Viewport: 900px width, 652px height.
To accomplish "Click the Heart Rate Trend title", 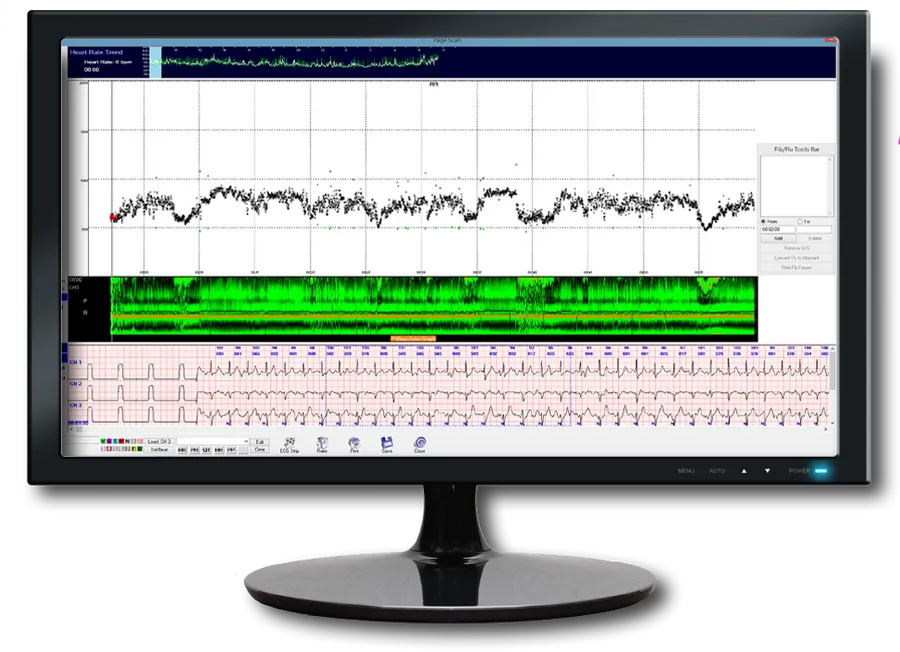I will pos(96,52).
